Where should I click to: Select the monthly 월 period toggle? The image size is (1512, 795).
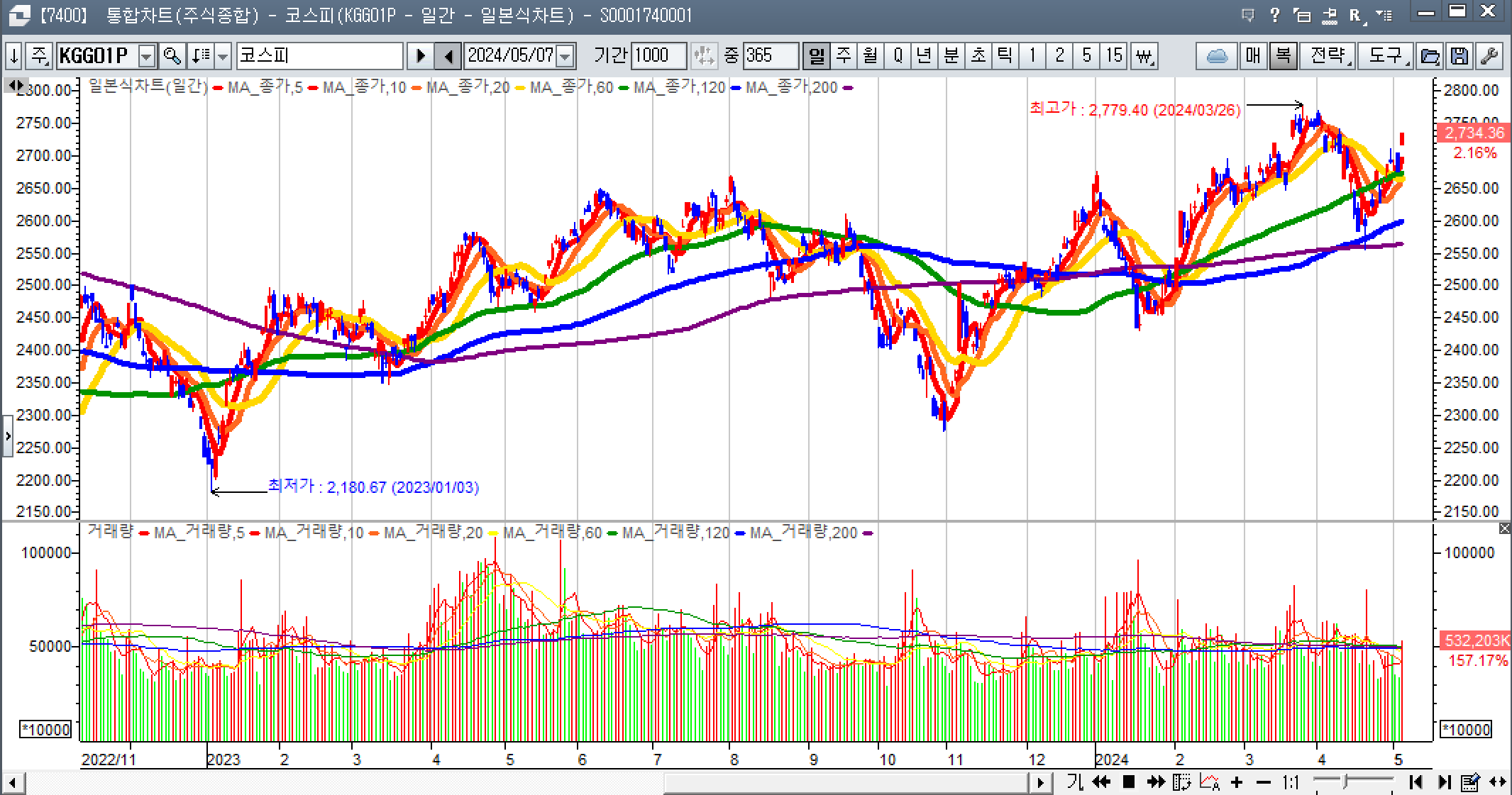tap(871, 55)
